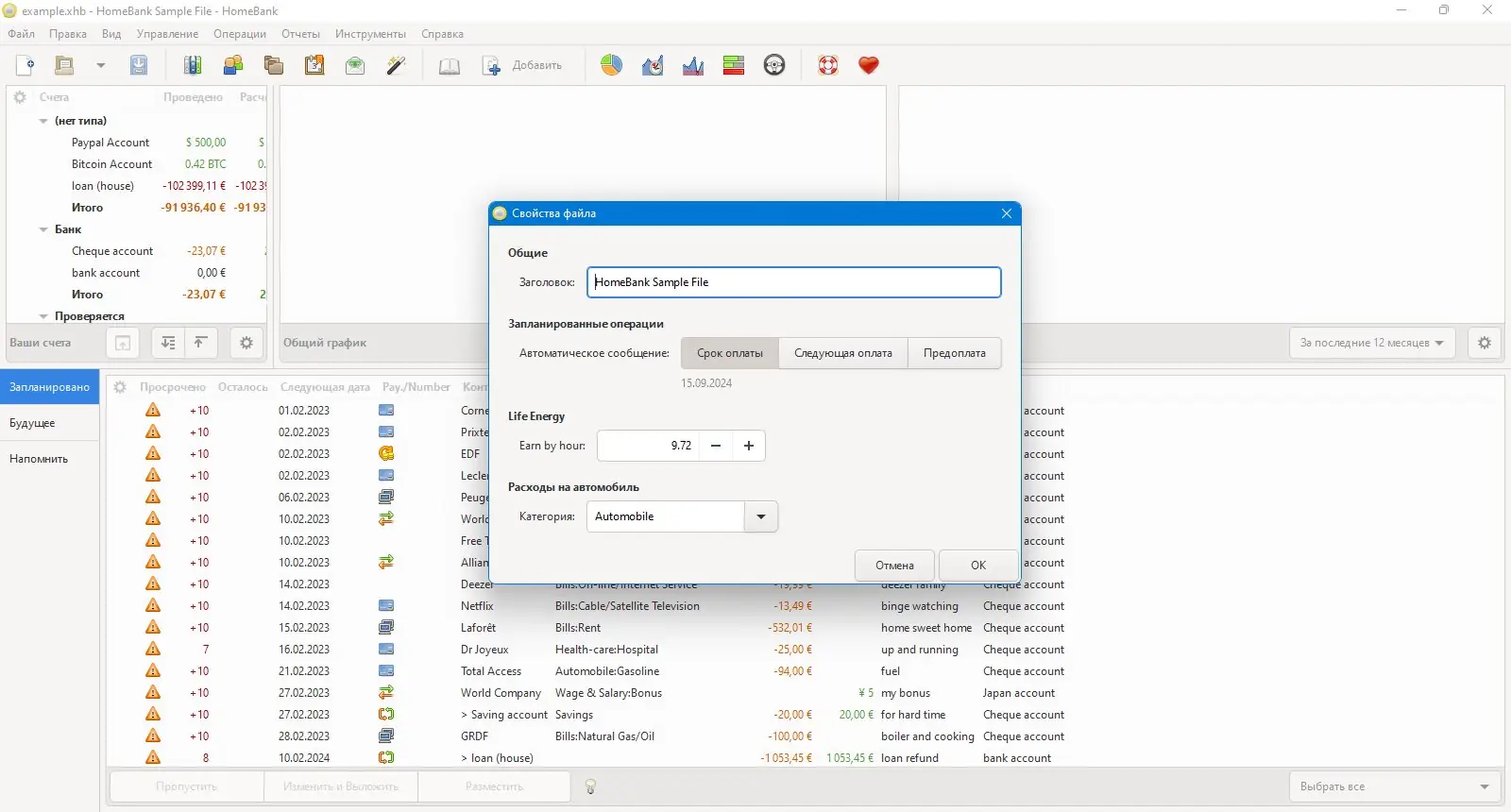
Task: Click the accounts list gear header icon
Action: 20,97
